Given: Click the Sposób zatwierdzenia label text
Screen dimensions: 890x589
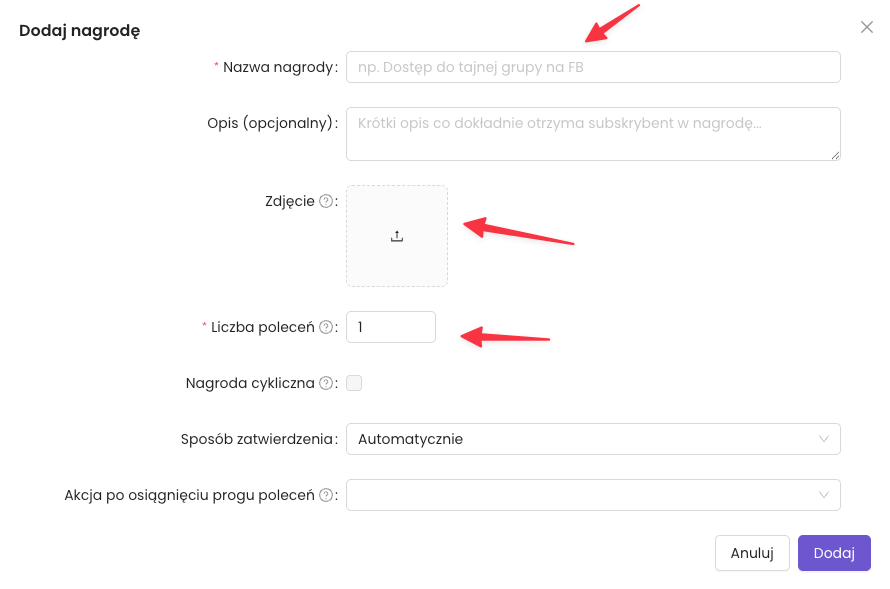Looking at the screenshot, I should tap(256, 439).
